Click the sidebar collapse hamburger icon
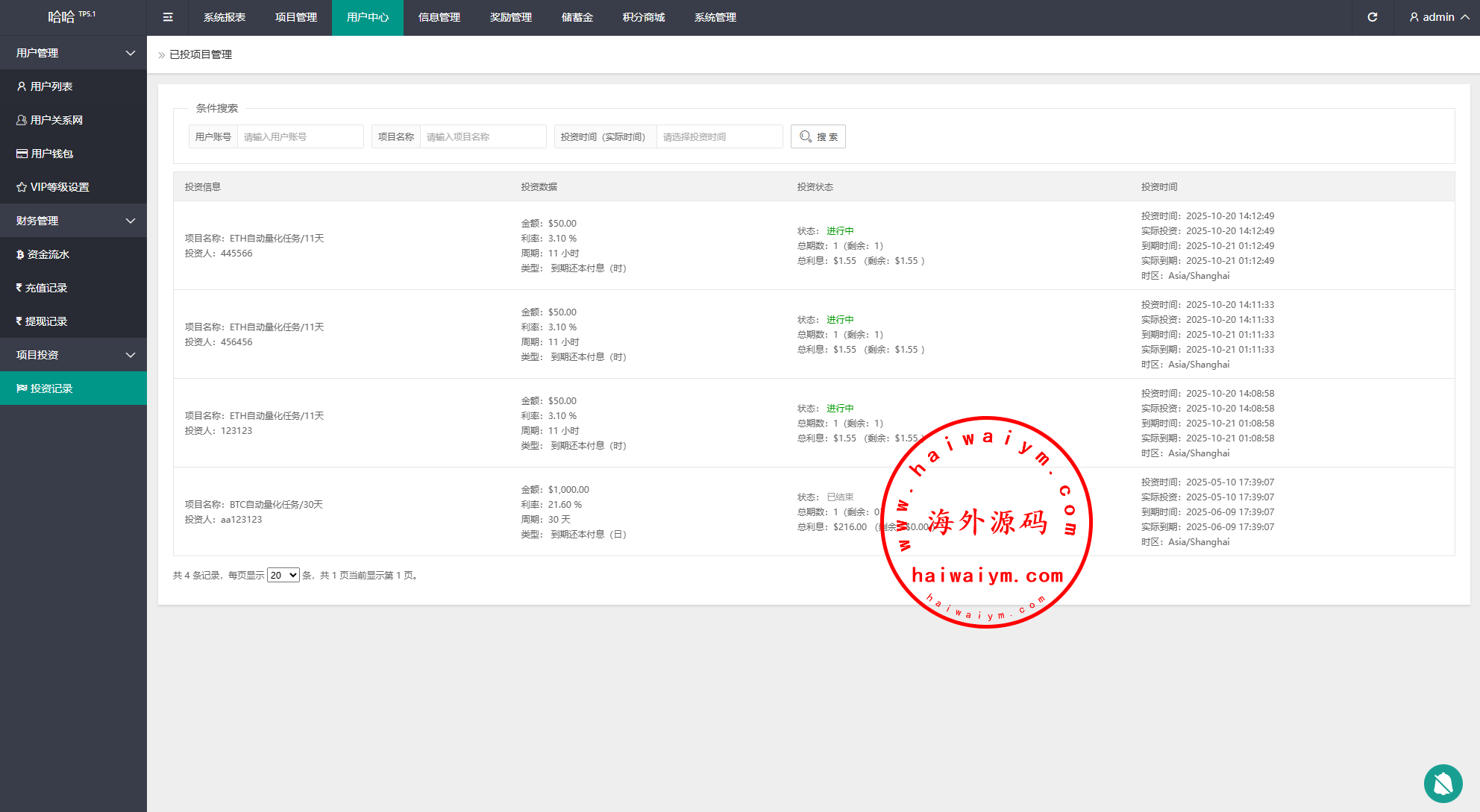The width and height of the screenshot is (1480, 812). [168, 17]
